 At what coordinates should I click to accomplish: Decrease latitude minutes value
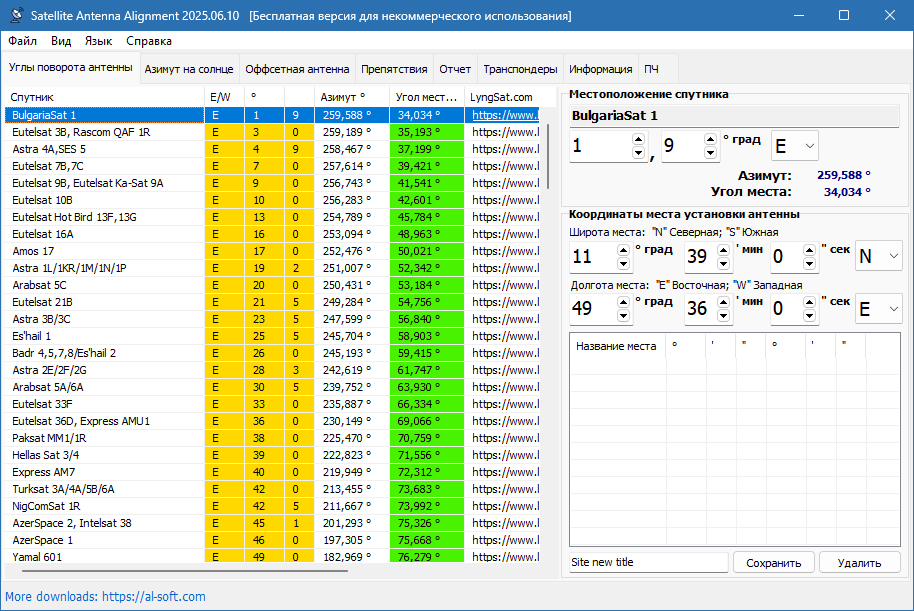pyautogui.click(x=723, y=264)
